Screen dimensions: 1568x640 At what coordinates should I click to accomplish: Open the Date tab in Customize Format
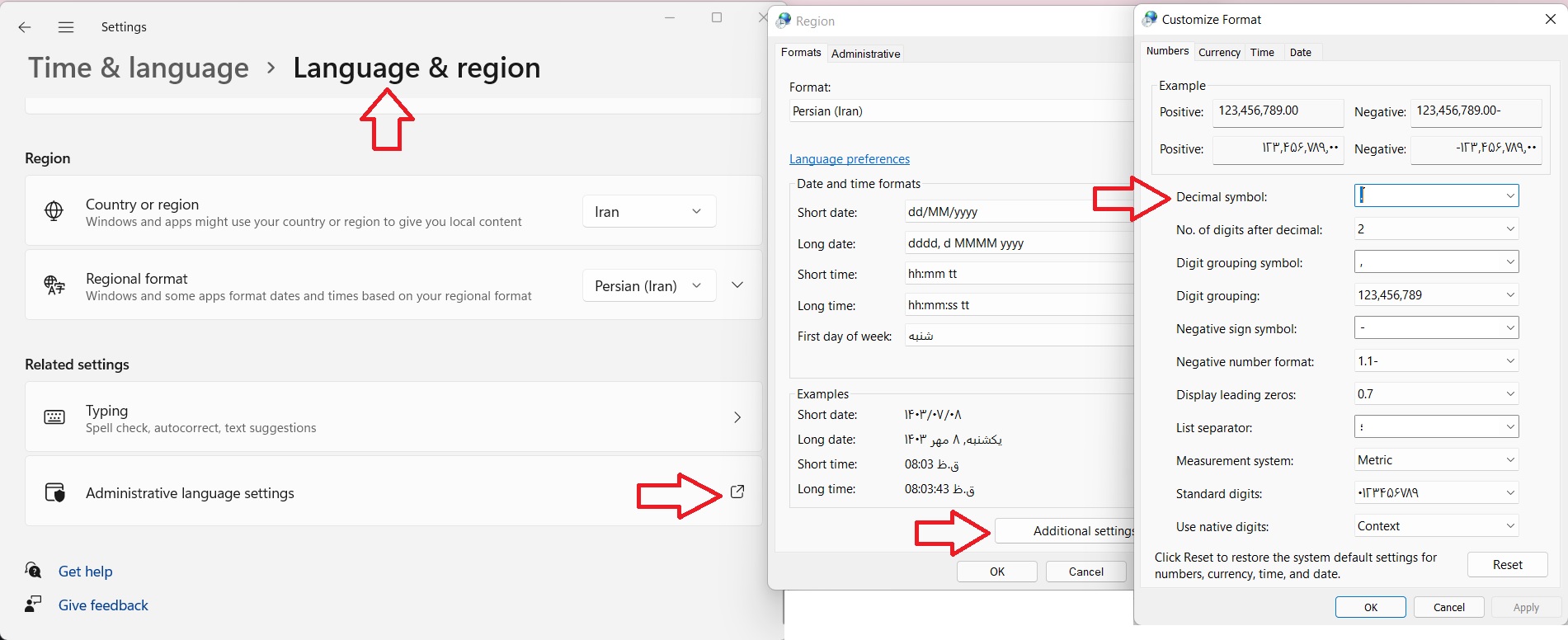tap(1300, 52)
